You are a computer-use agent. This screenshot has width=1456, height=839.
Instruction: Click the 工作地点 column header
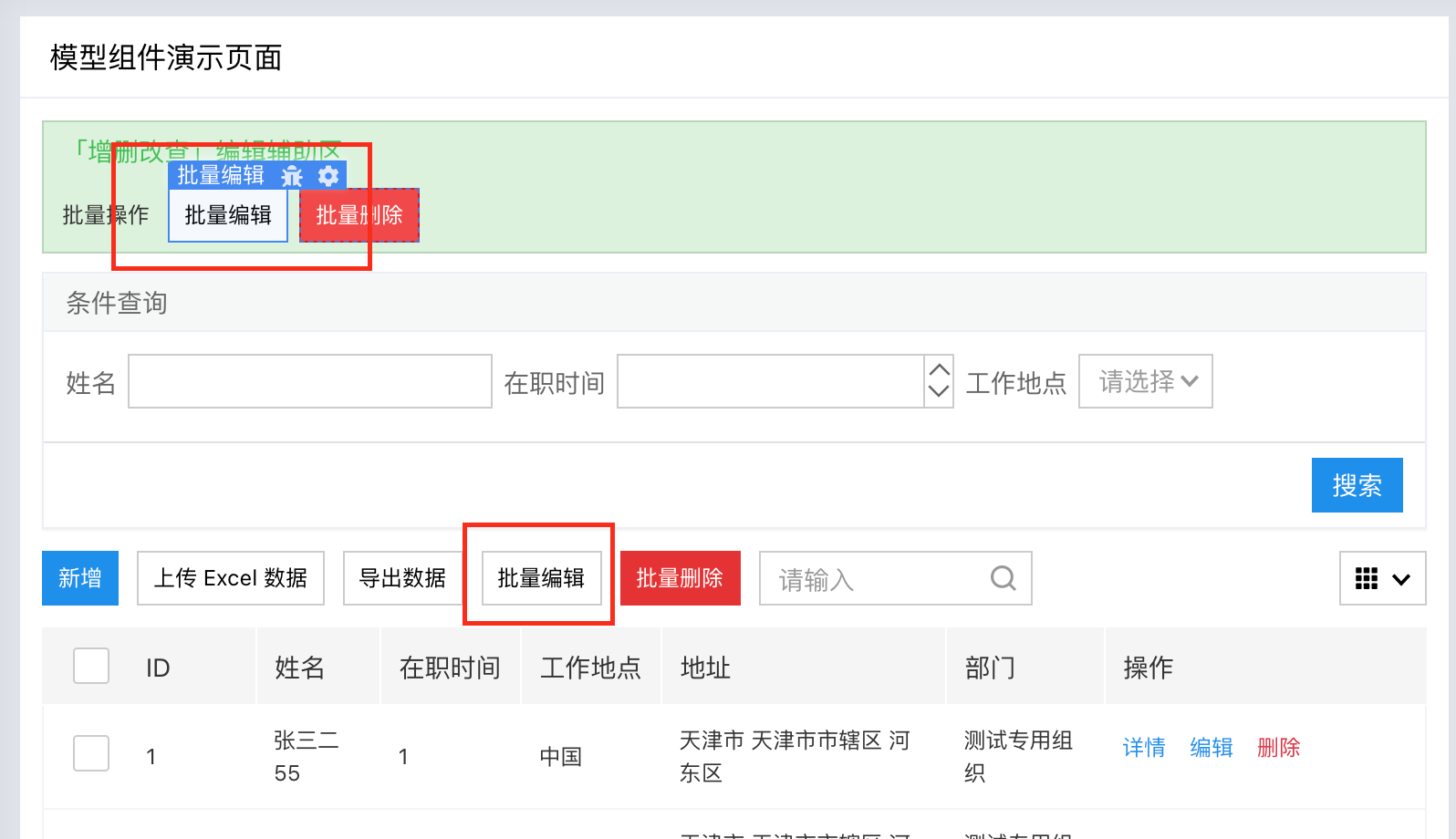pyautogui.click(x=590, y=668)
